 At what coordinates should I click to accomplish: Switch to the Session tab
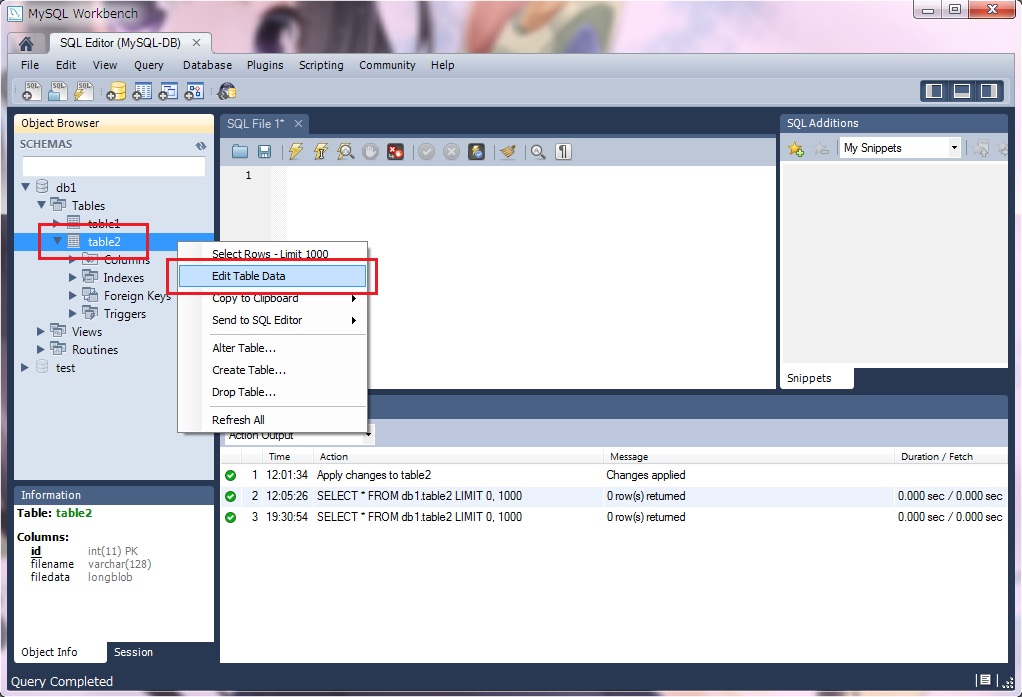click(x=133, y=652)
